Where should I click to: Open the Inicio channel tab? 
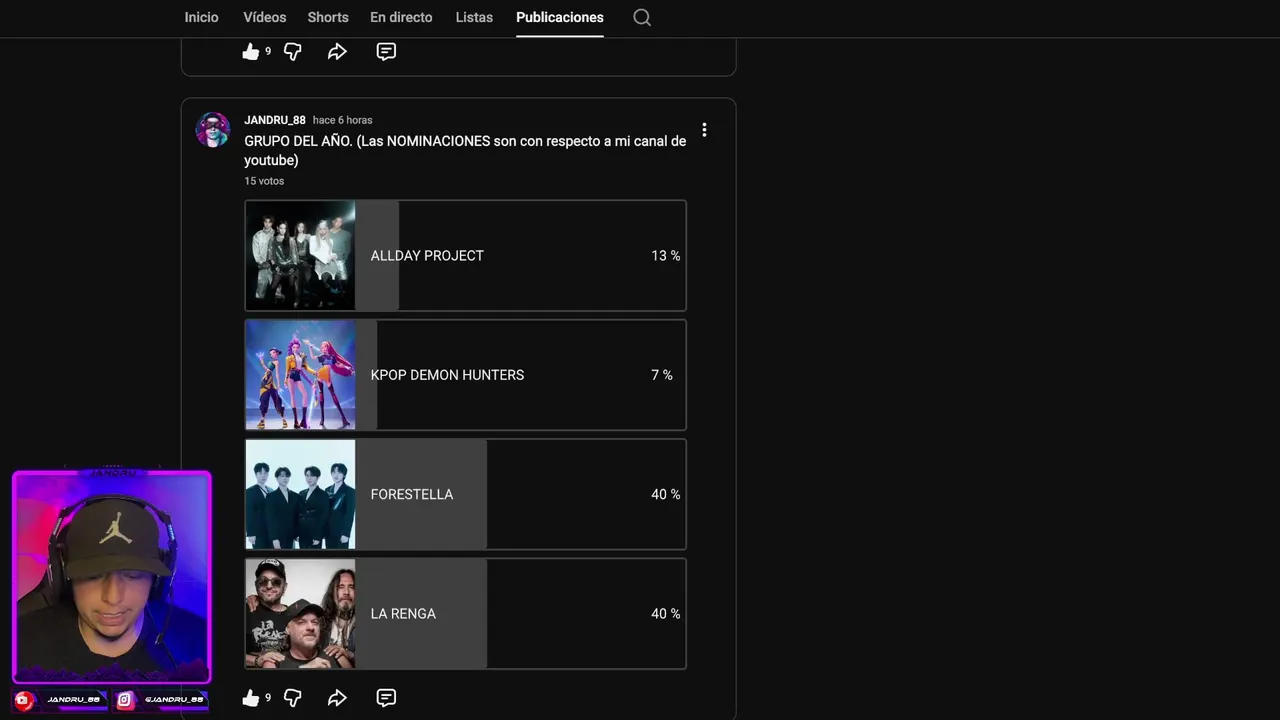(201, 17)
